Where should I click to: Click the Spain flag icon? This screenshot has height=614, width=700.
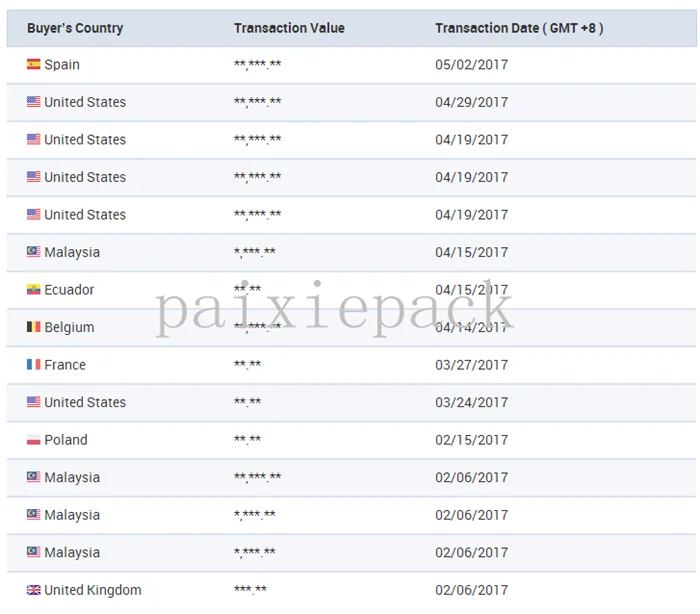coord(33,64)
